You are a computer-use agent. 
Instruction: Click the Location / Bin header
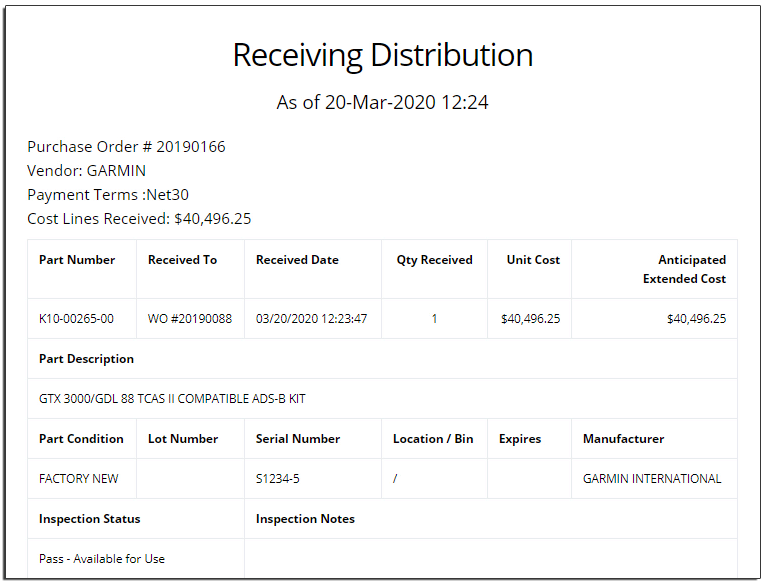pos(433,439)
